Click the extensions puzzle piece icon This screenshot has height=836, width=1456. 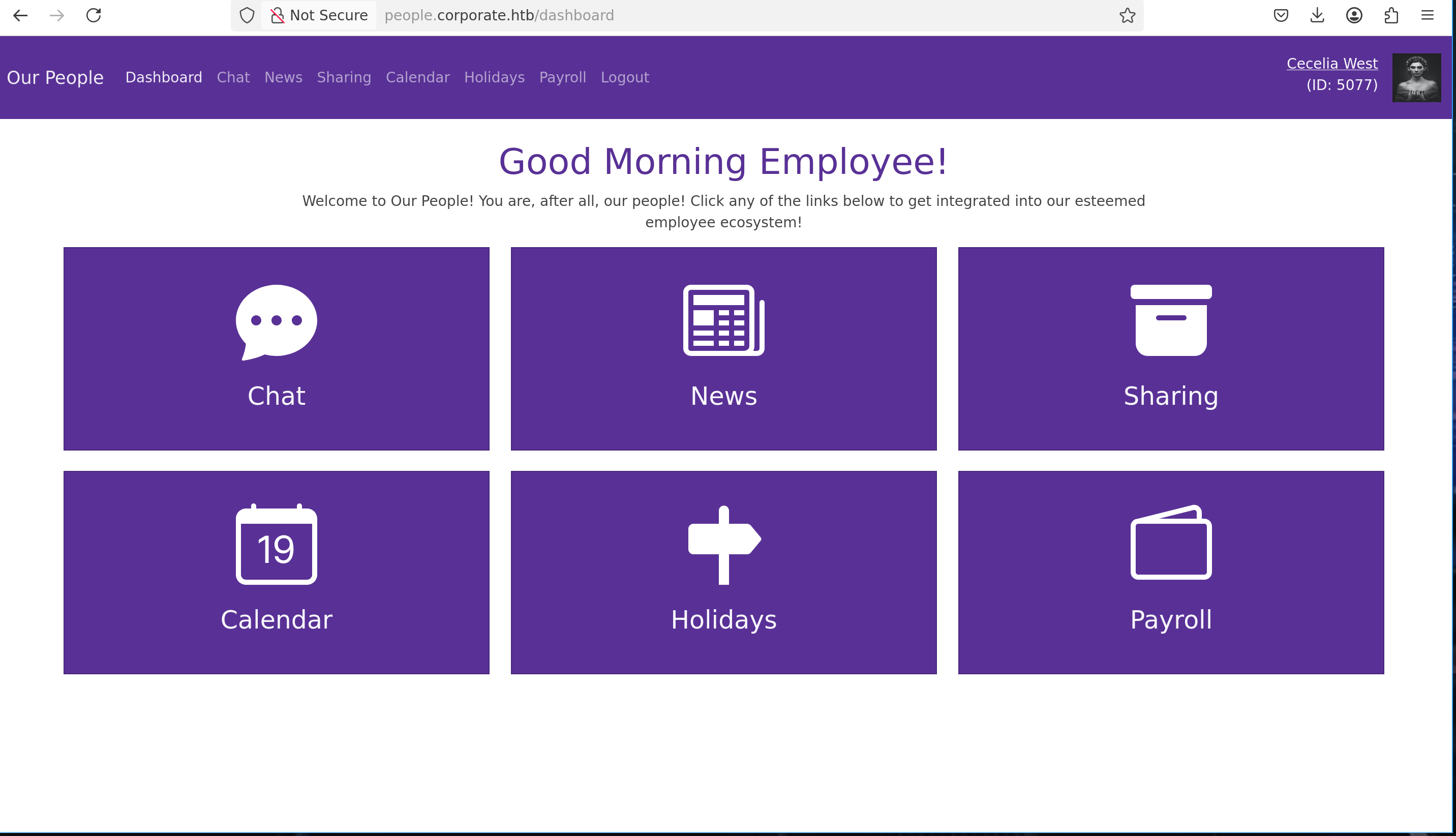1390,15
